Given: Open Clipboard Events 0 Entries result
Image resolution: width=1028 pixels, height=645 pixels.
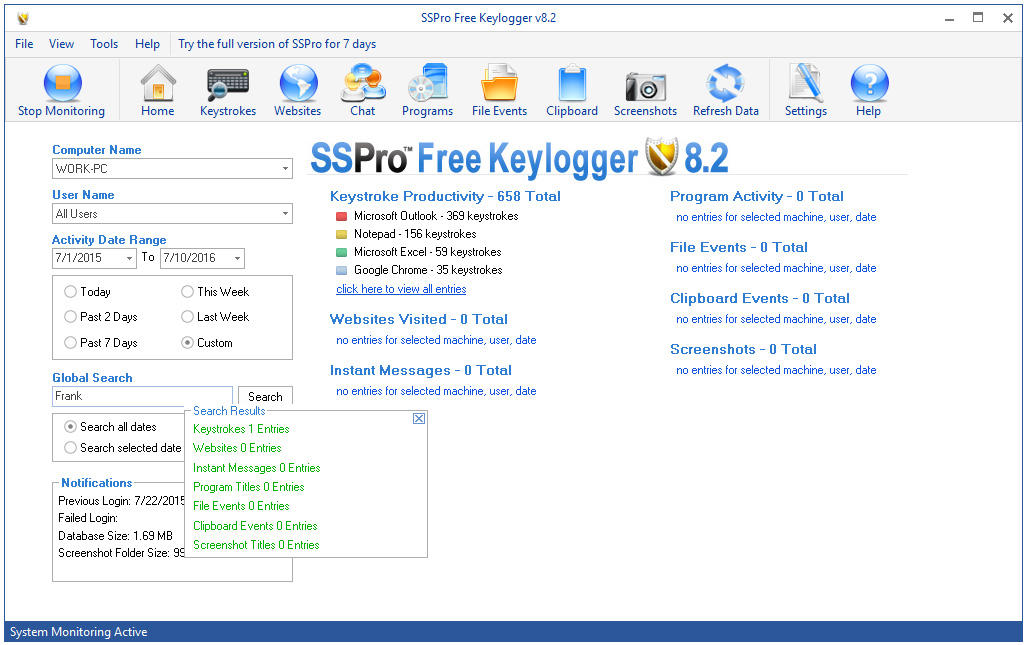Looking at the screenshot, I should [x=255, y=526].
